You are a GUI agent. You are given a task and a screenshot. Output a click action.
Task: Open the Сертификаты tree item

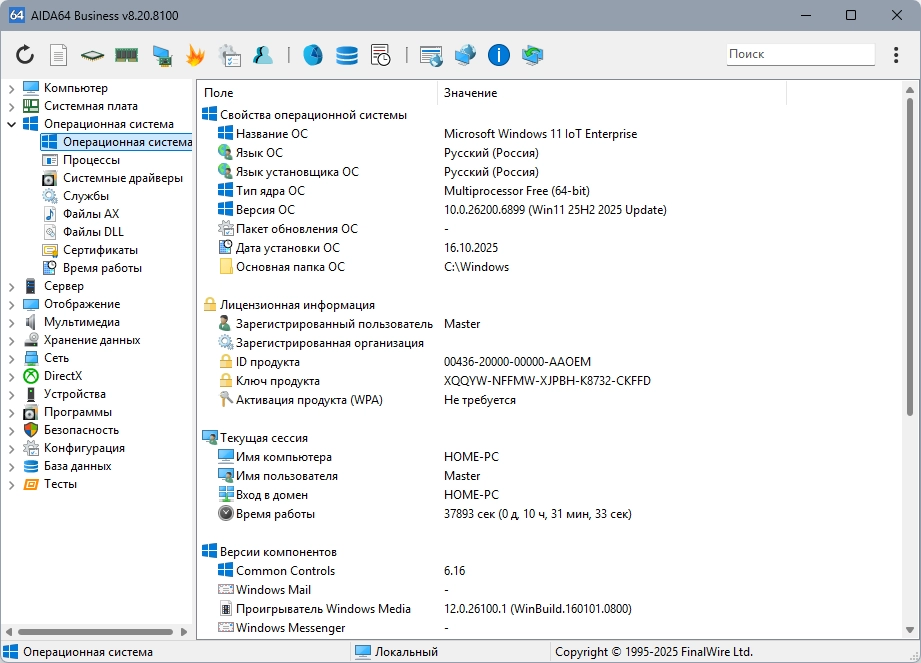point(100,250)
